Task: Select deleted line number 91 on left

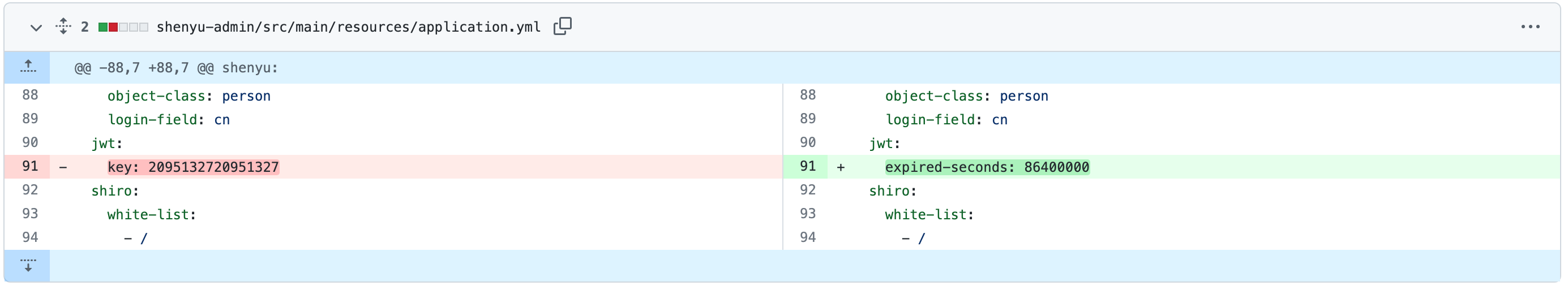Action: click(x=30, y=166)
